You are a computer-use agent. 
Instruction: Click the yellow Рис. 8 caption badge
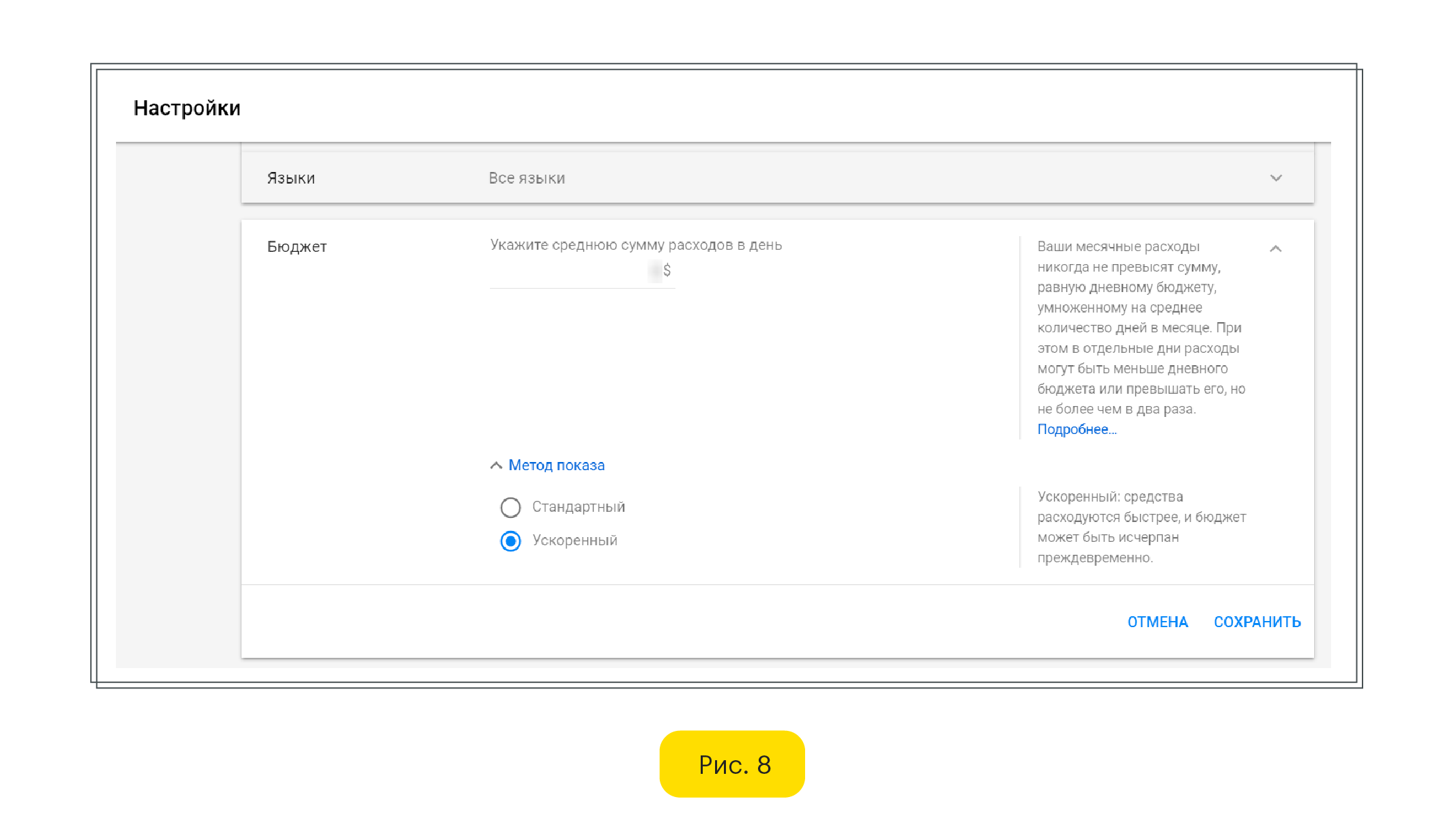(x=732, y=764)
